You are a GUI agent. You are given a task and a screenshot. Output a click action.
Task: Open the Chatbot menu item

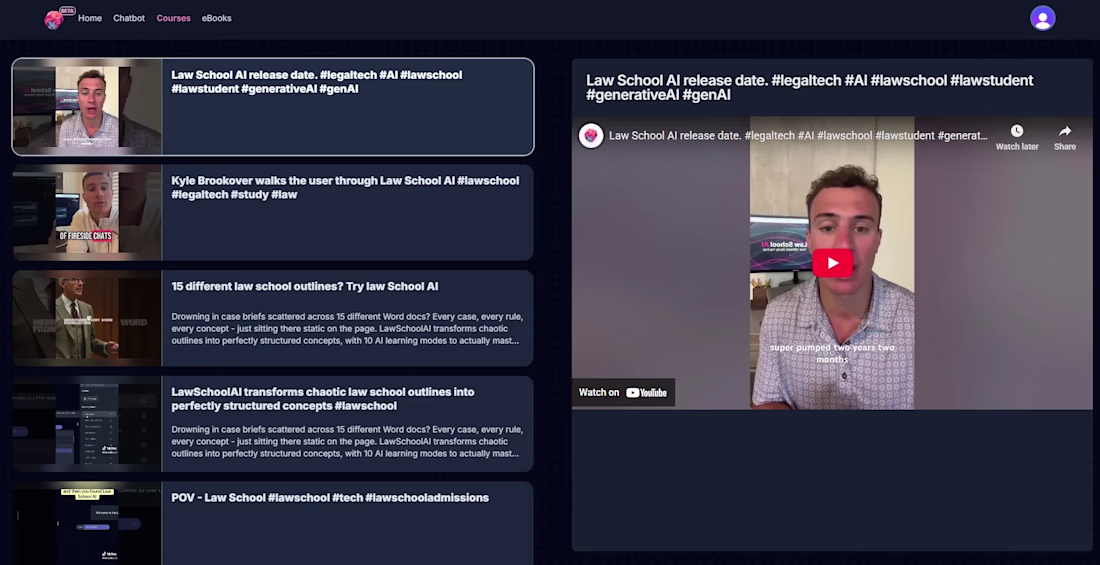[129, 18]
